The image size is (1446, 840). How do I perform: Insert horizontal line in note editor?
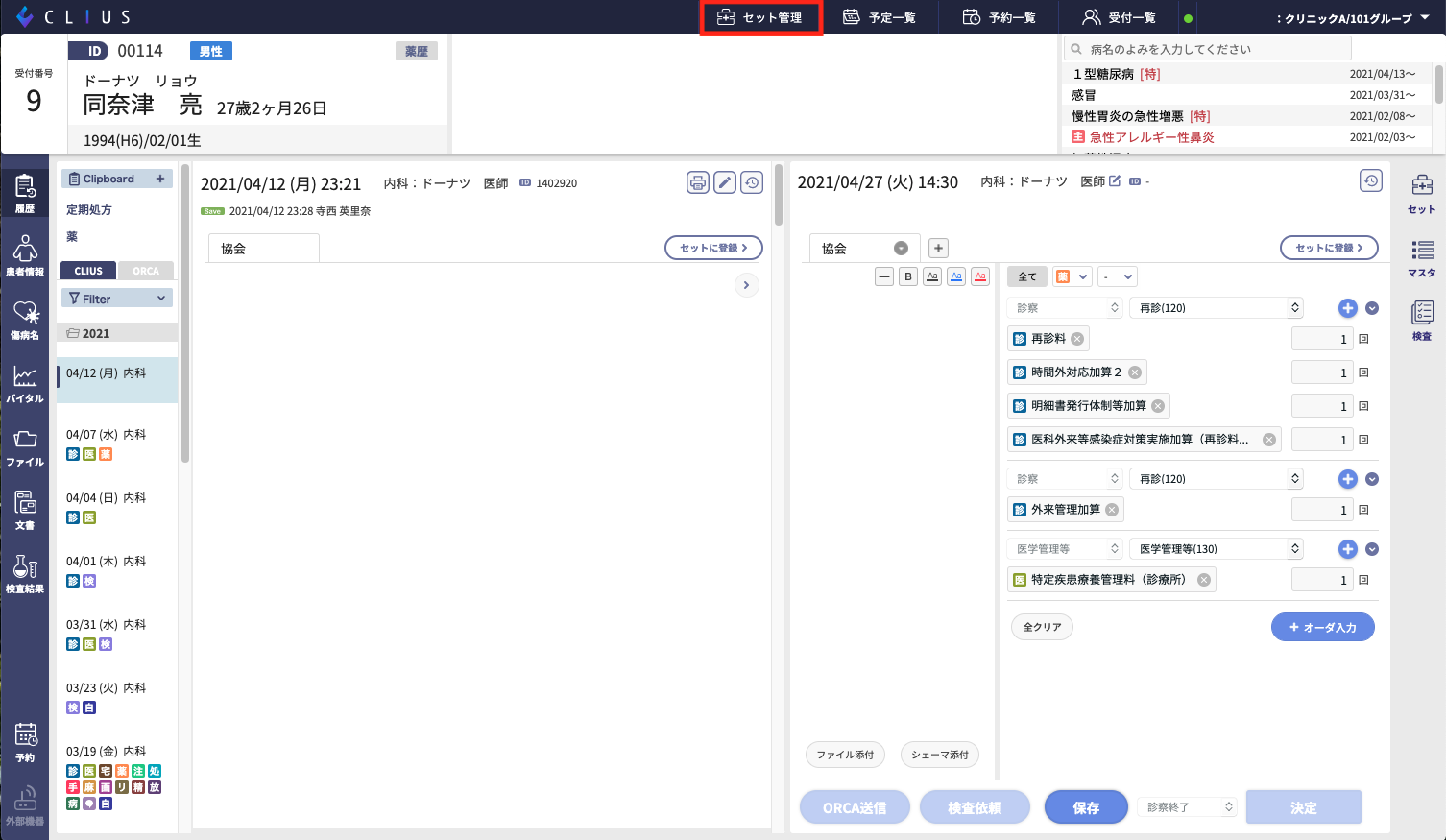(884, 276)
